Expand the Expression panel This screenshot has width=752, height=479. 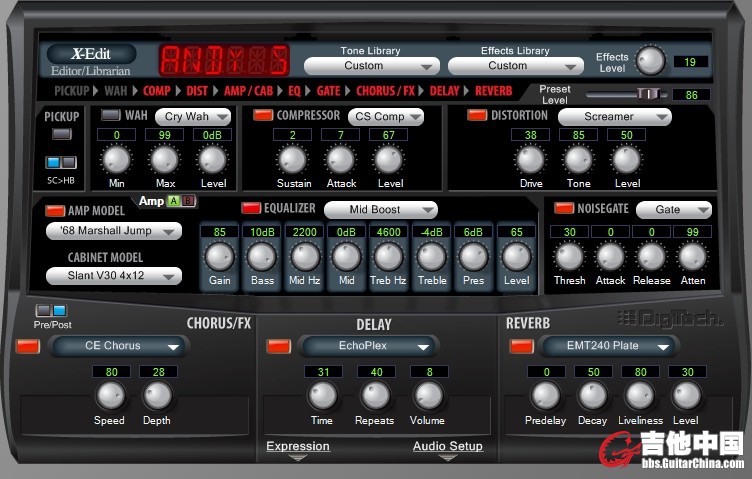click(298, 446)
